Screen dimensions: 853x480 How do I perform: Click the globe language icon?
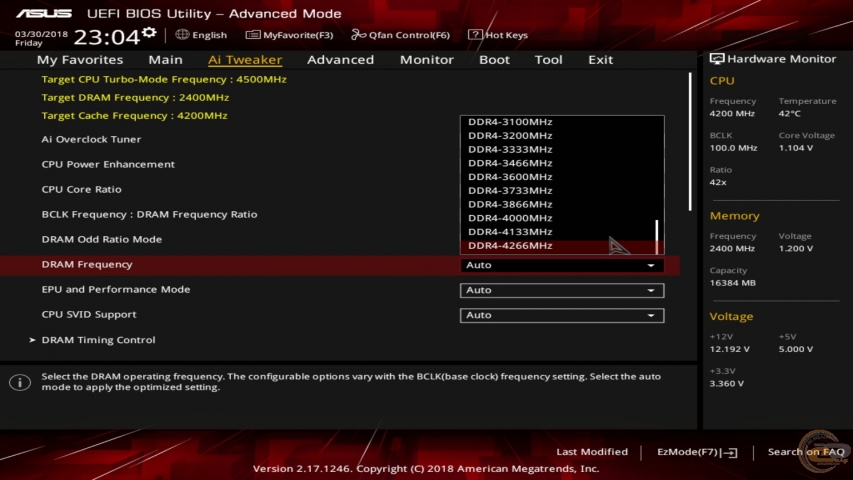coord(182,35)
